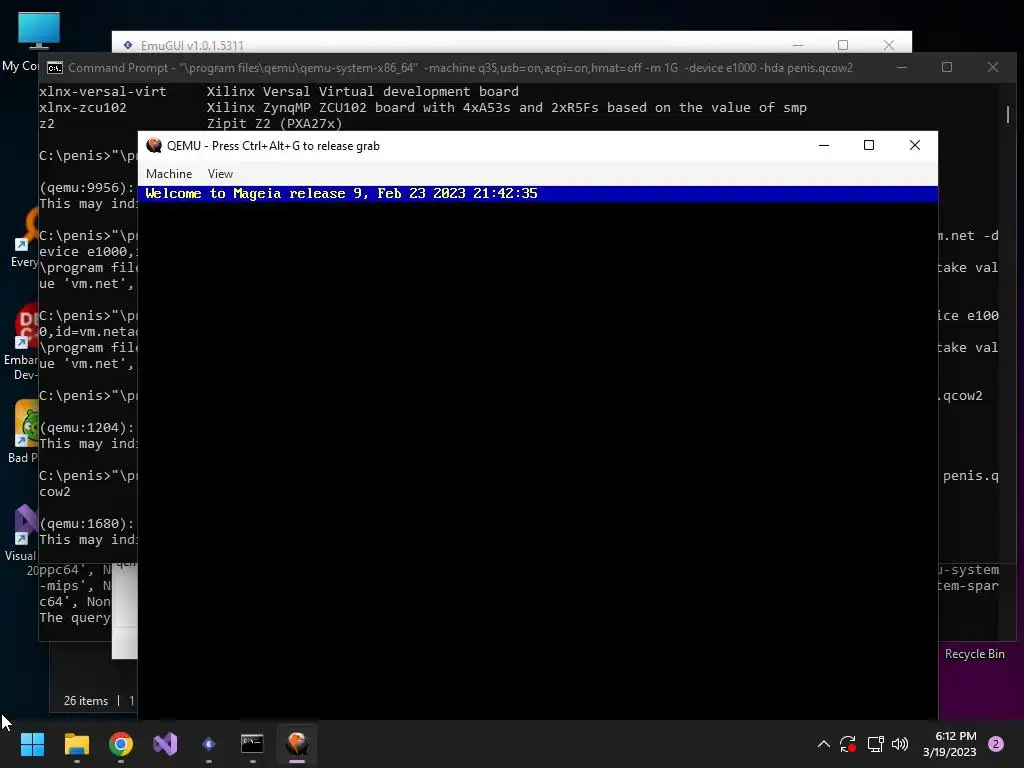Screen dimensions: 1024x768
Task: Open the clock showing 6:12 PM
Action: (x=950, y=744)
